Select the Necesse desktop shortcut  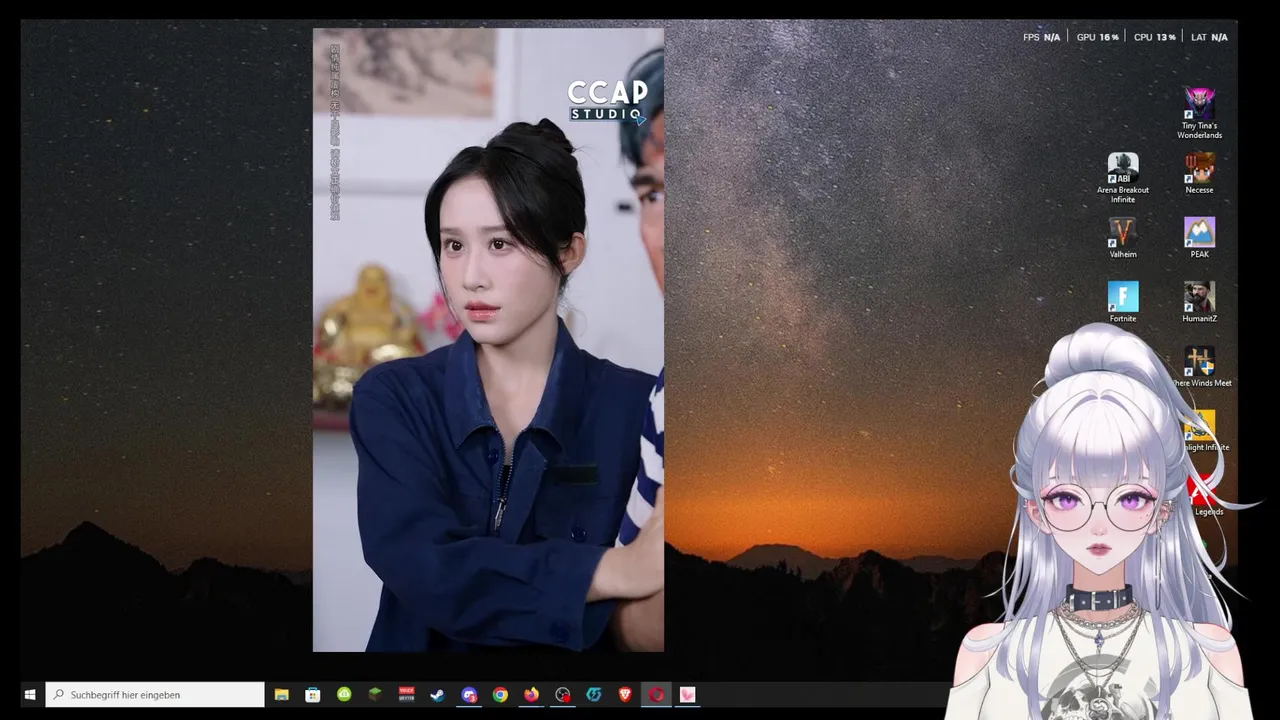pyautogui.click(x=1199, y=173)
